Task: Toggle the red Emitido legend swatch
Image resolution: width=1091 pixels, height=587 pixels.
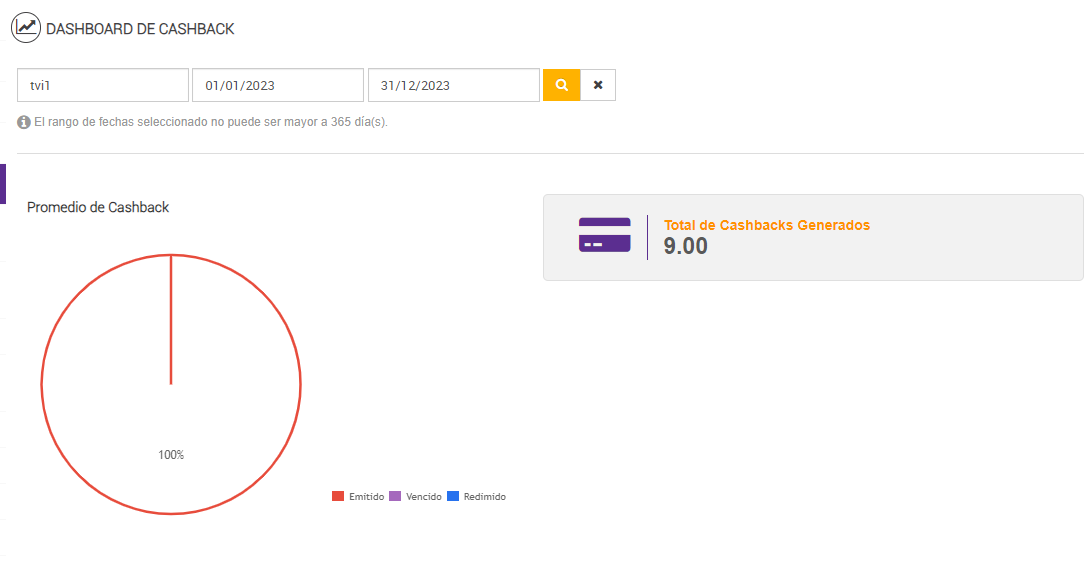Action: 338,497
